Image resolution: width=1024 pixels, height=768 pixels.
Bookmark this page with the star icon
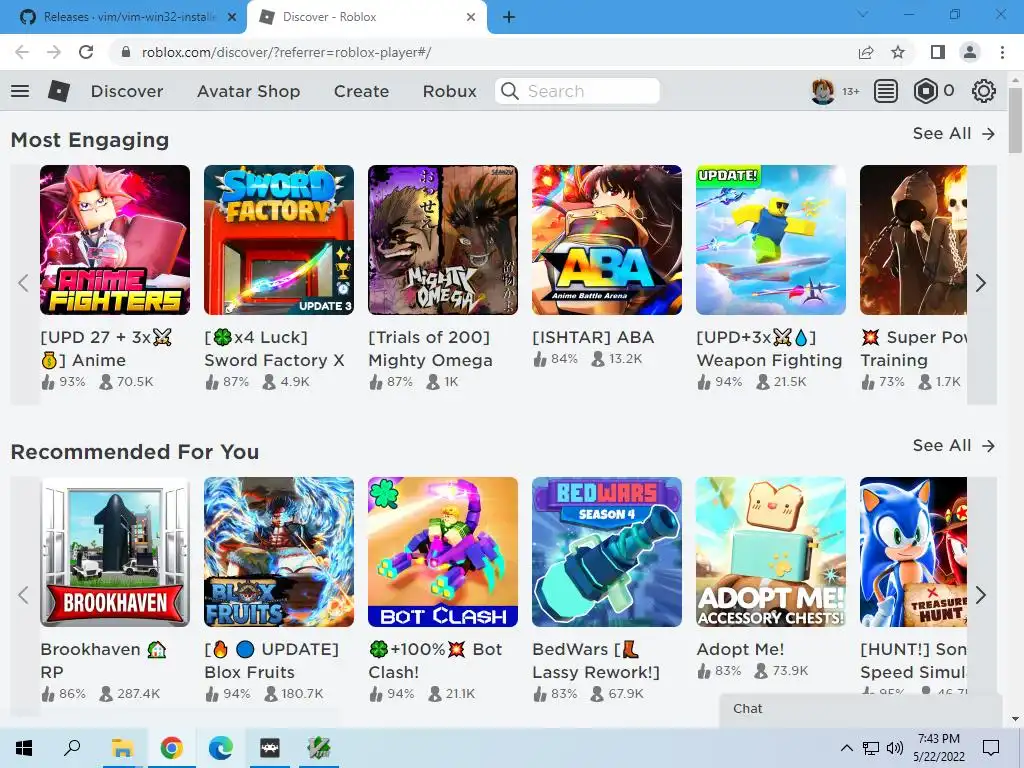point(898,52)
